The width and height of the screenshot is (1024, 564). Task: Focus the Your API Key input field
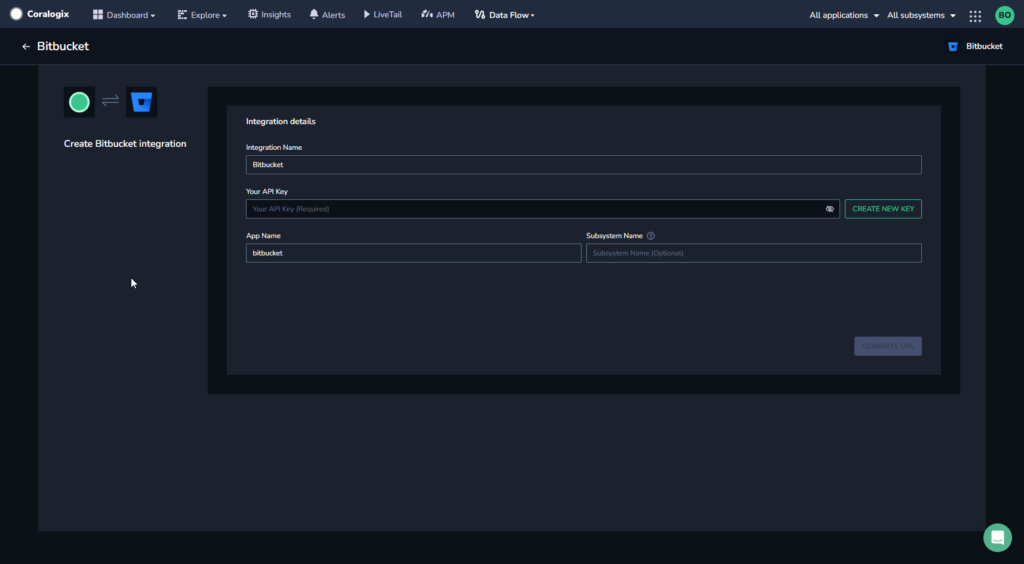(x=543, y=209)
